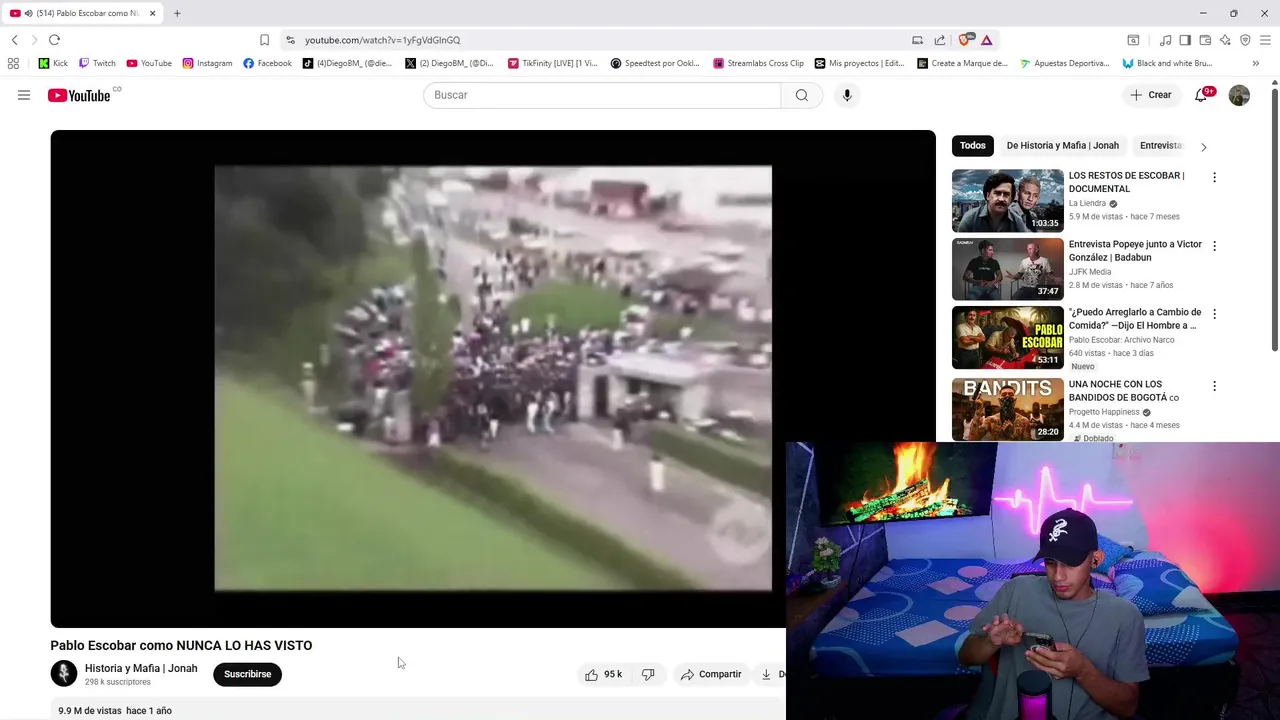Open the Twitch bookmark

point(97,63)
